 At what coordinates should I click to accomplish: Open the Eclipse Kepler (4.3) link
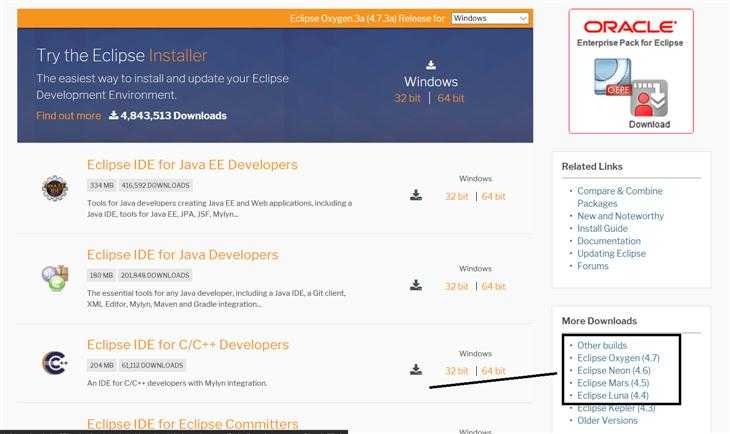(x=616, y=408)
